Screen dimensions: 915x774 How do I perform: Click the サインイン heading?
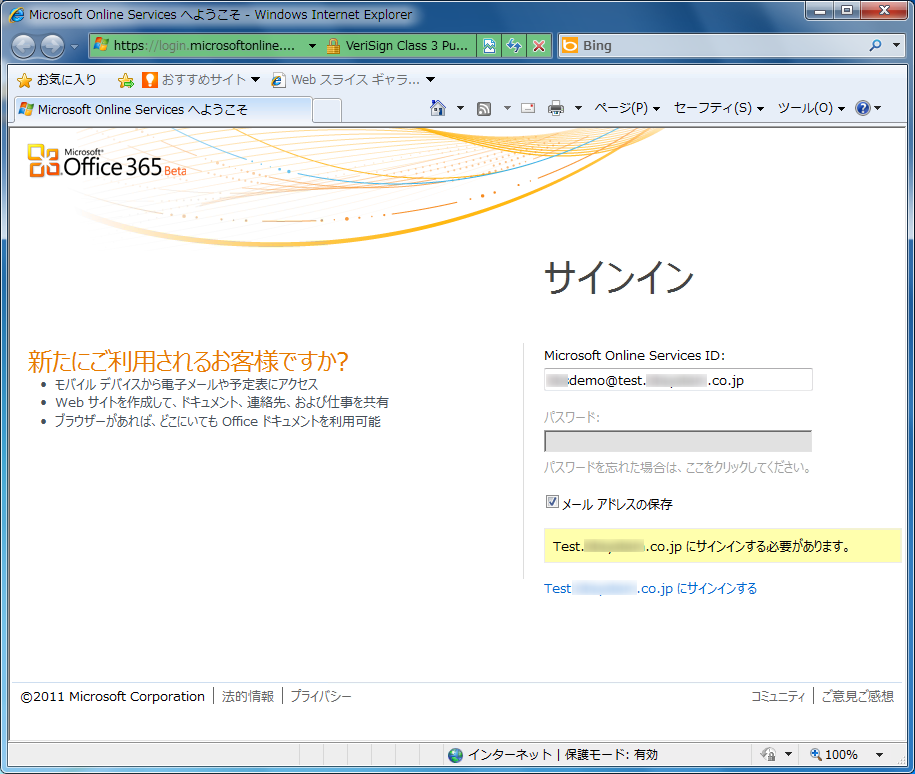click(619, 278)
